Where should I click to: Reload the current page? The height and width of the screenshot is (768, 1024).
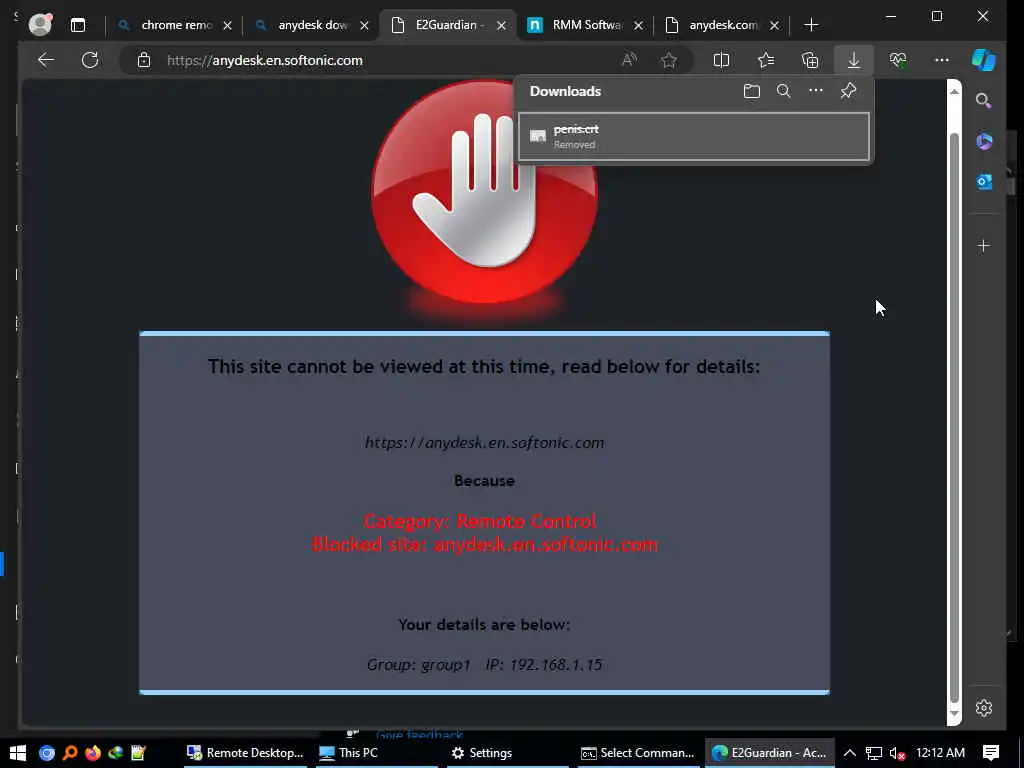point(90,60)
